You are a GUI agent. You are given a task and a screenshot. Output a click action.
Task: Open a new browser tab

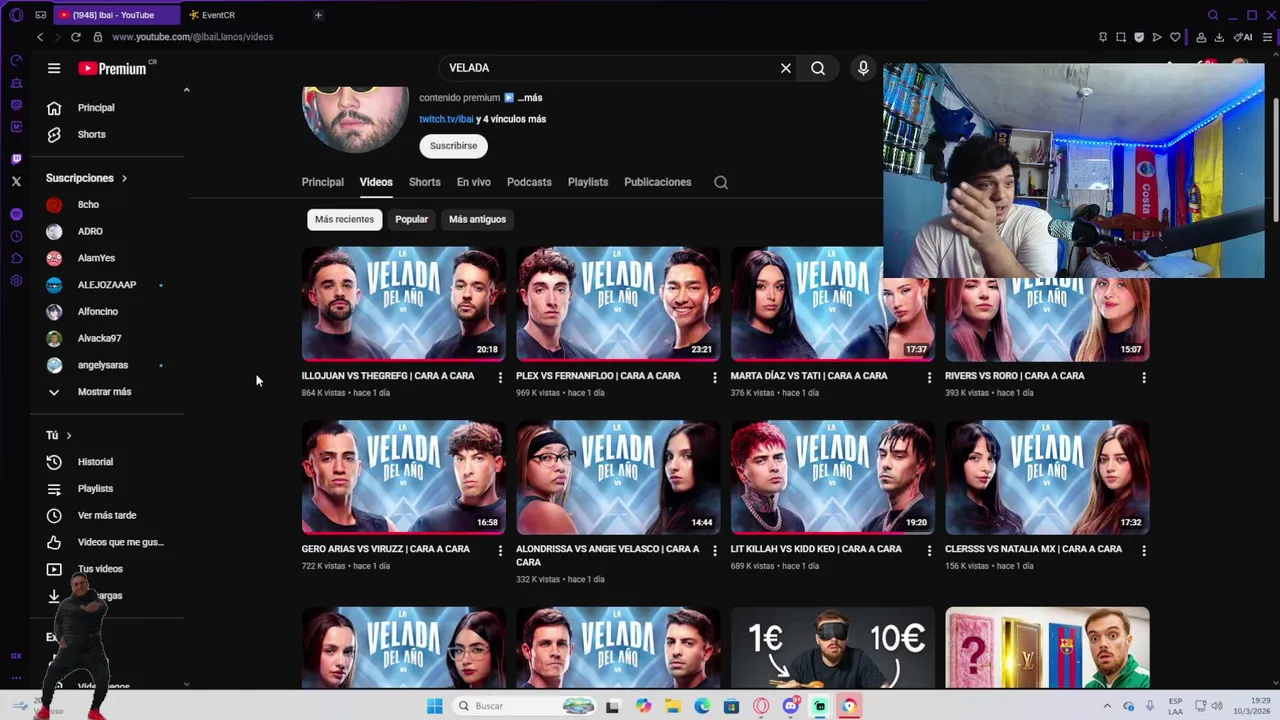coord(318,15)
